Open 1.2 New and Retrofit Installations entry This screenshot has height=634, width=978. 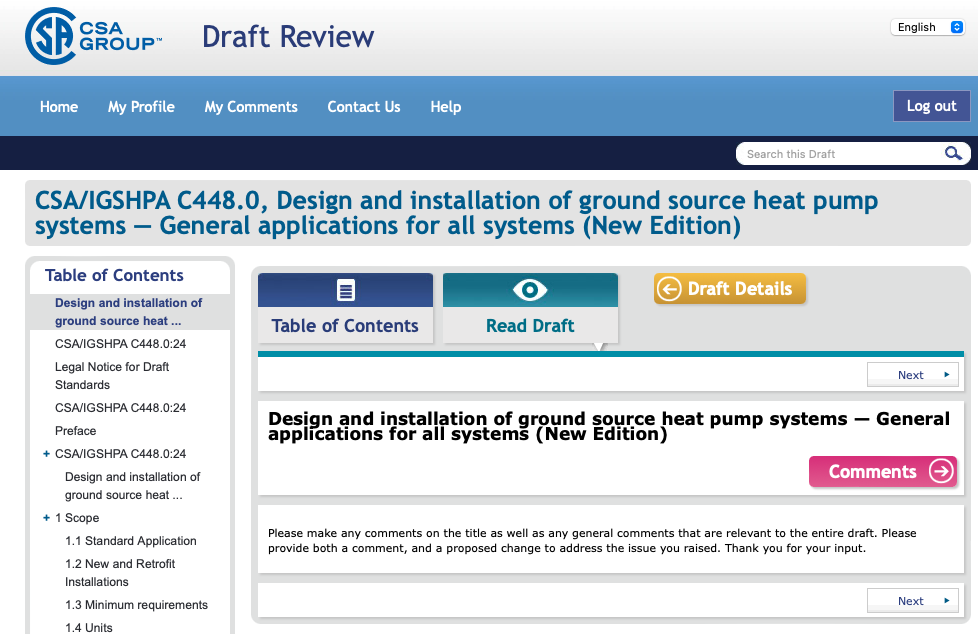pyautogui.click(x=120, y=573)
